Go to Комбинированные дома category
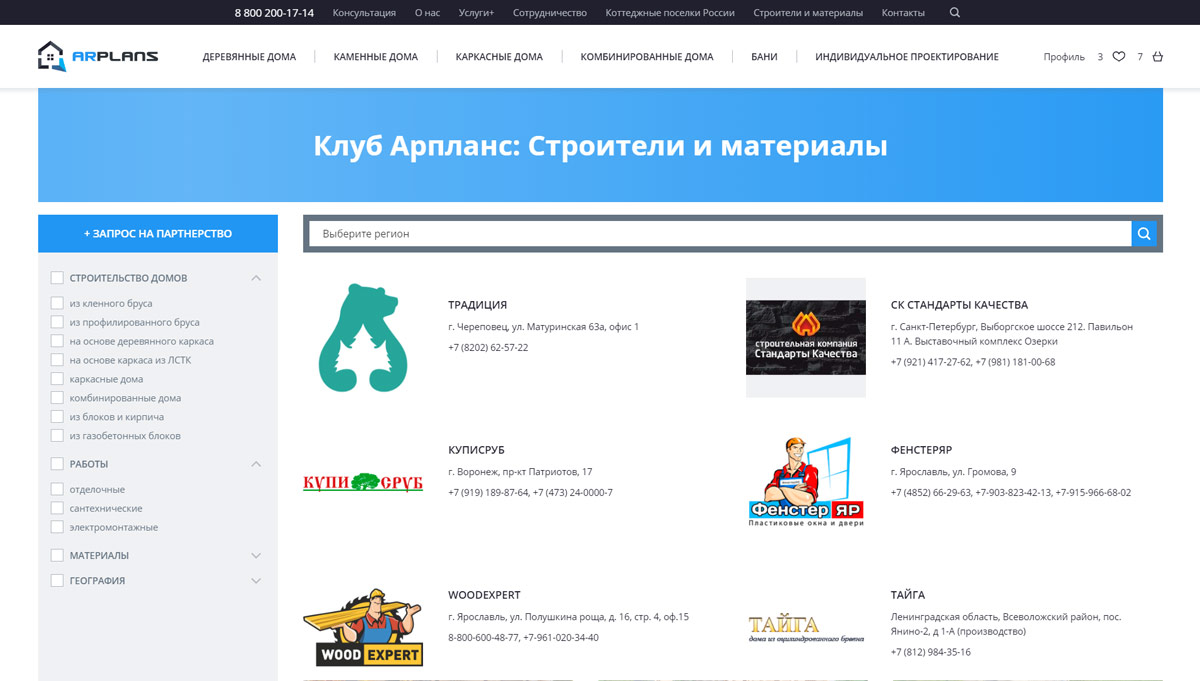1200x681 pixels. 647,57
